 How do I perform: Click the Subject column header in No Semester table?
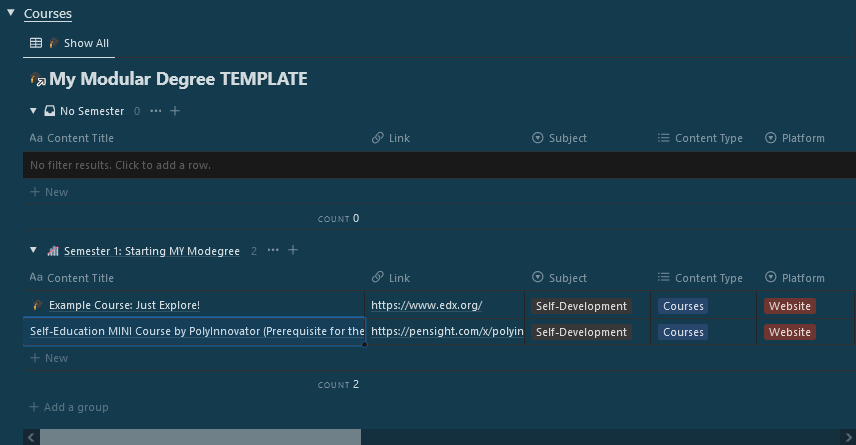click(x=567, y=138)
